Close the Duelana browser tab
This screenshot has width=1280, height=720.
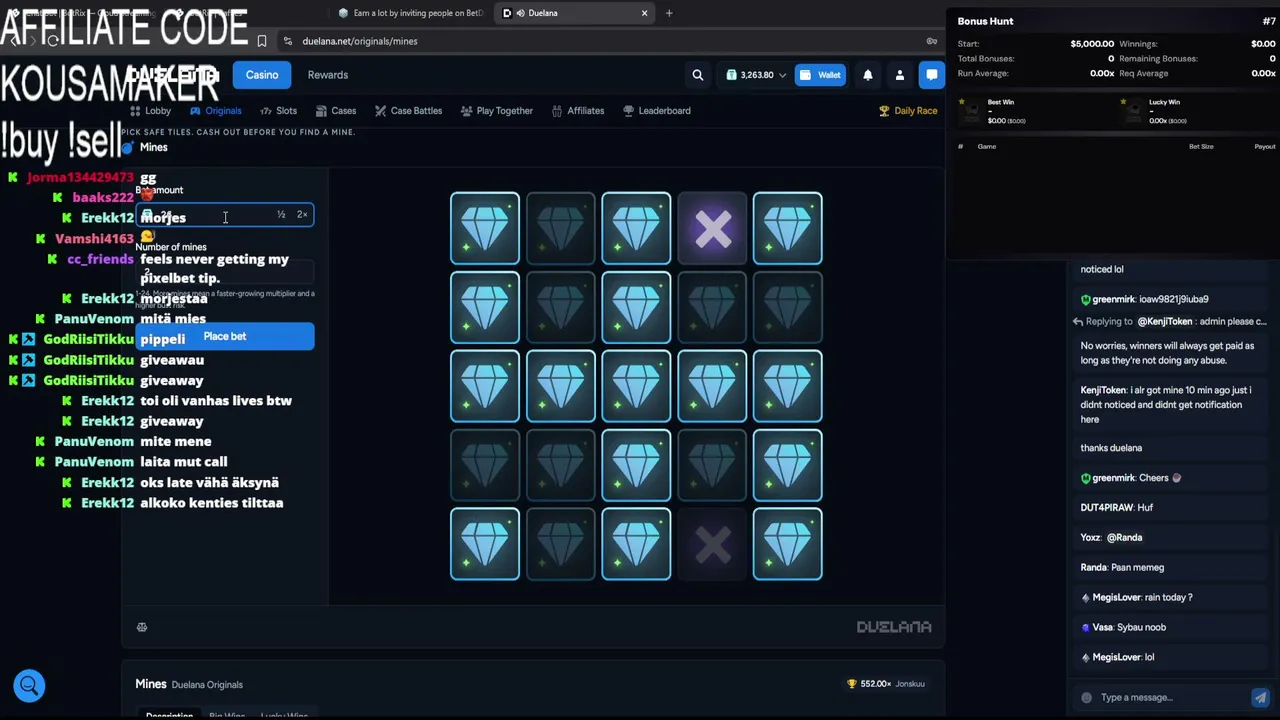click(645, 13)
